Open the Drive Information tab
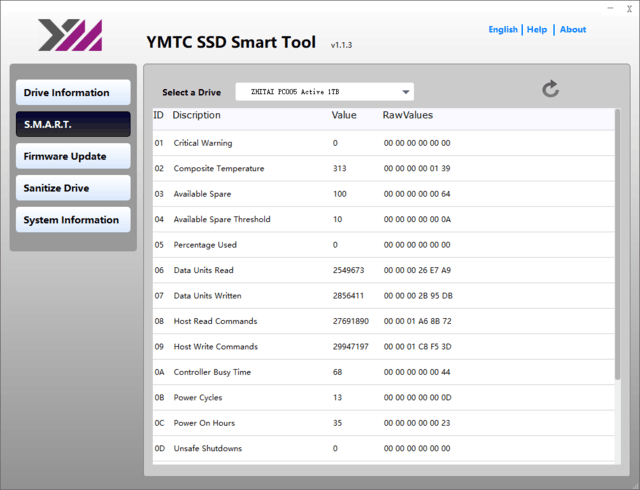This screenshot has height=490, width=640. (73, 92)
